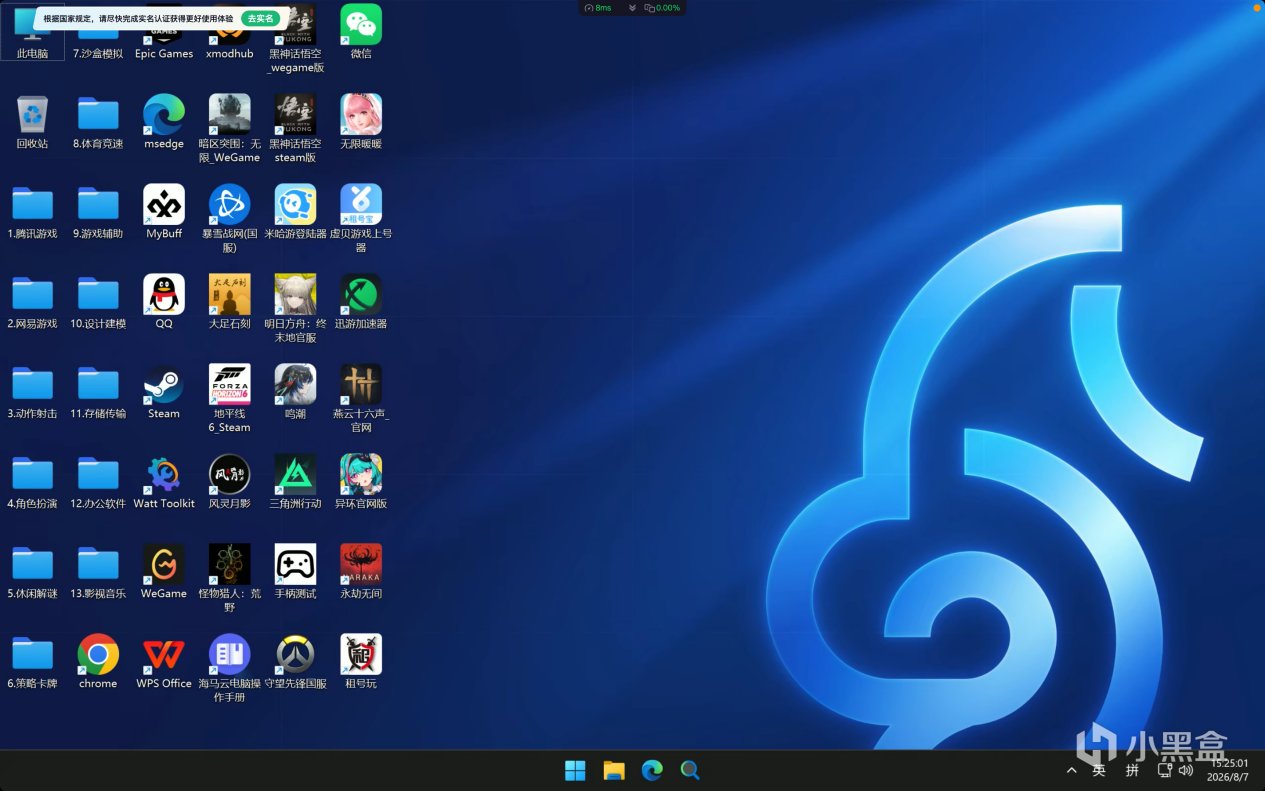Launch 守望先锋国服 Overwatch icon
Screen dimensions: 1265x791
295,655
